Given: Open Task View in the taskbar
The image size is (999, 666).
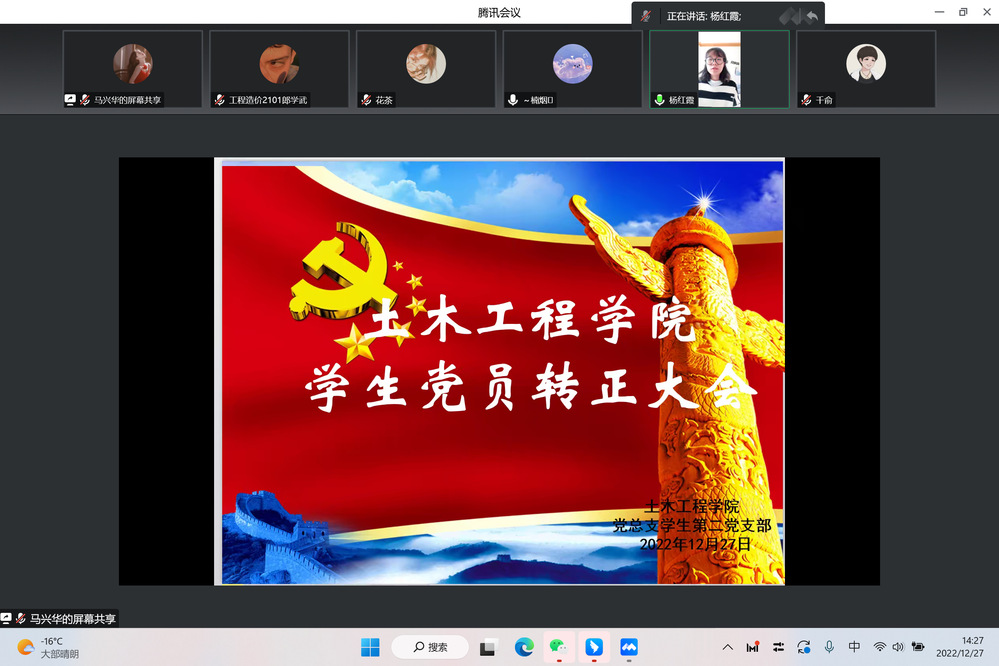Looking at the screenshot, I should (x=488, y=647).
